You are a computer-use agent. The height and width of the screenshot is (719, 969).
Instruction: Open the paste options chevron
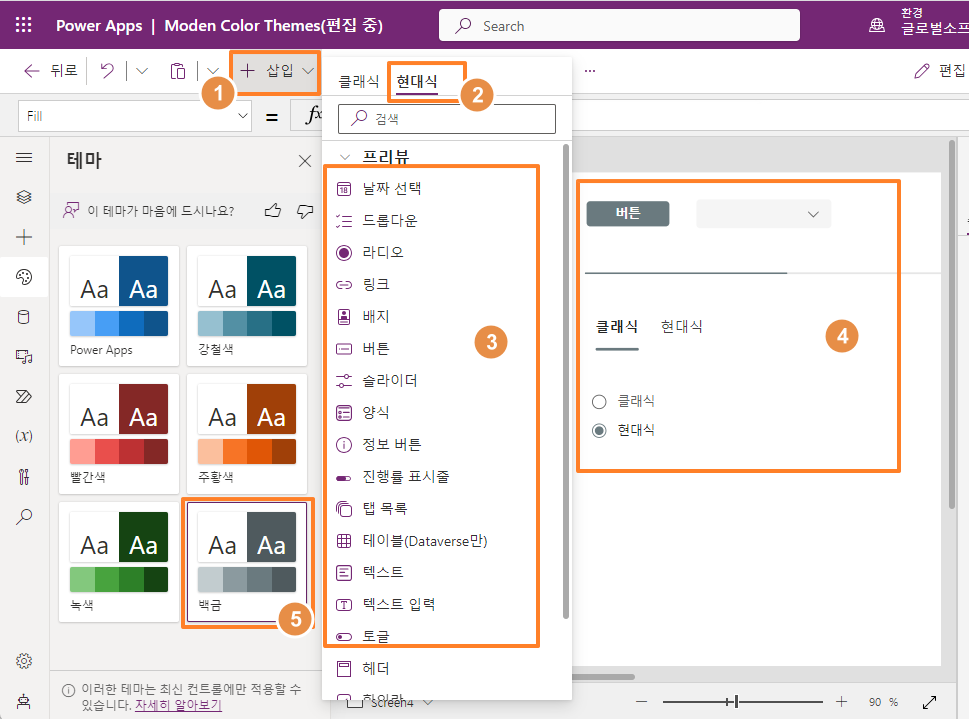tap(213, 70)
